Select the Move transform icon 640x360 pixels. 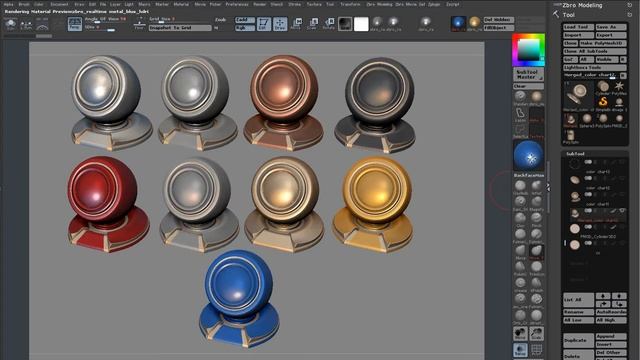297,23
